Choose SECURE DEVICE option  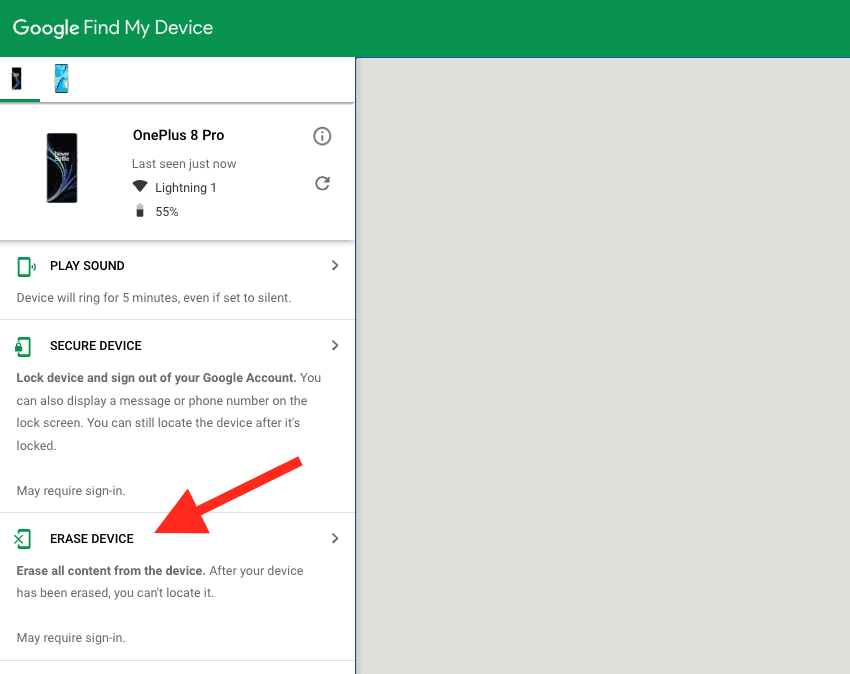point(96,346)
